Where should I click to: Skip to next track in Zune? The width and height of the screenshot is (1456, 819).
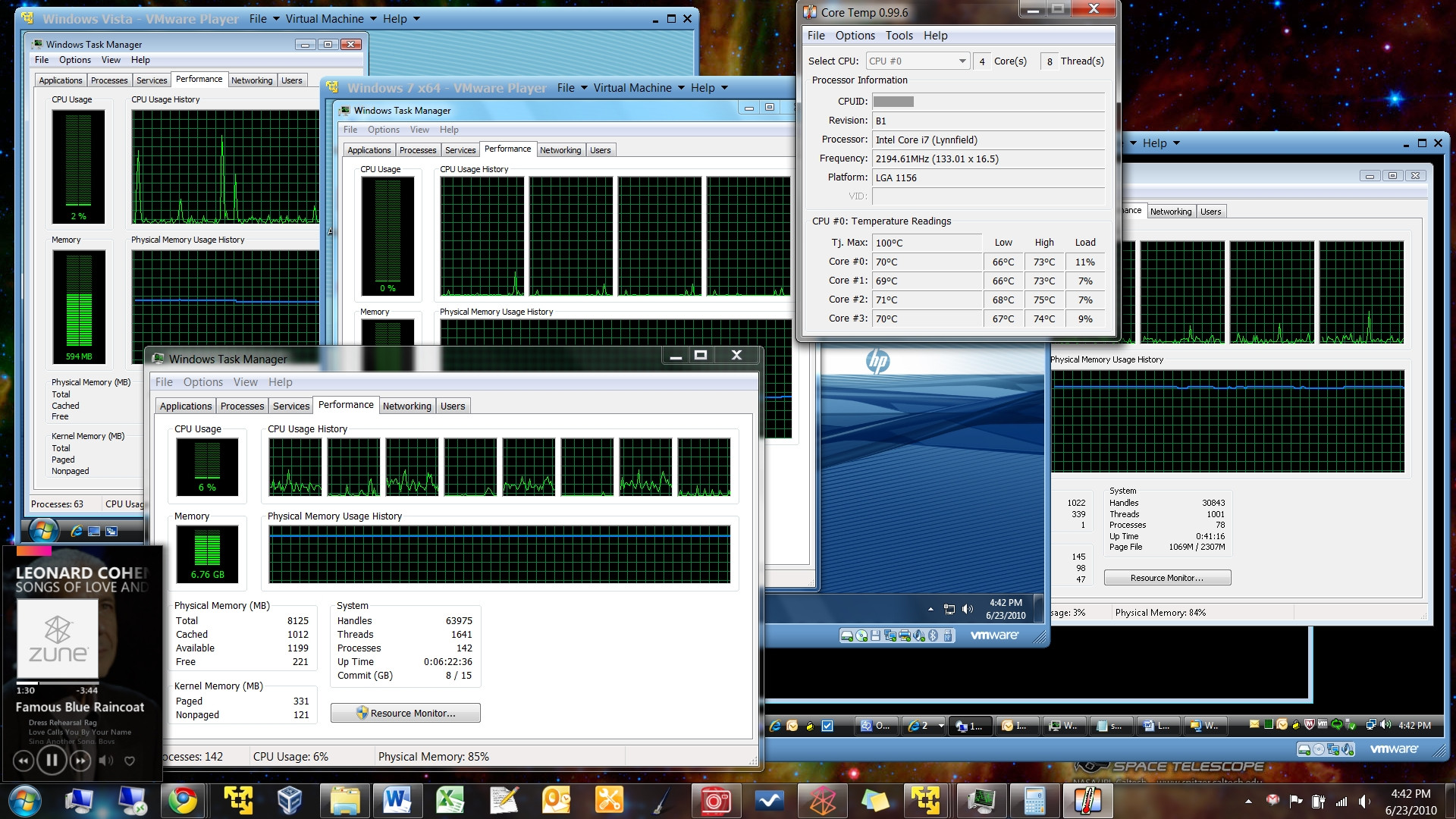click(x=80, y=760)
